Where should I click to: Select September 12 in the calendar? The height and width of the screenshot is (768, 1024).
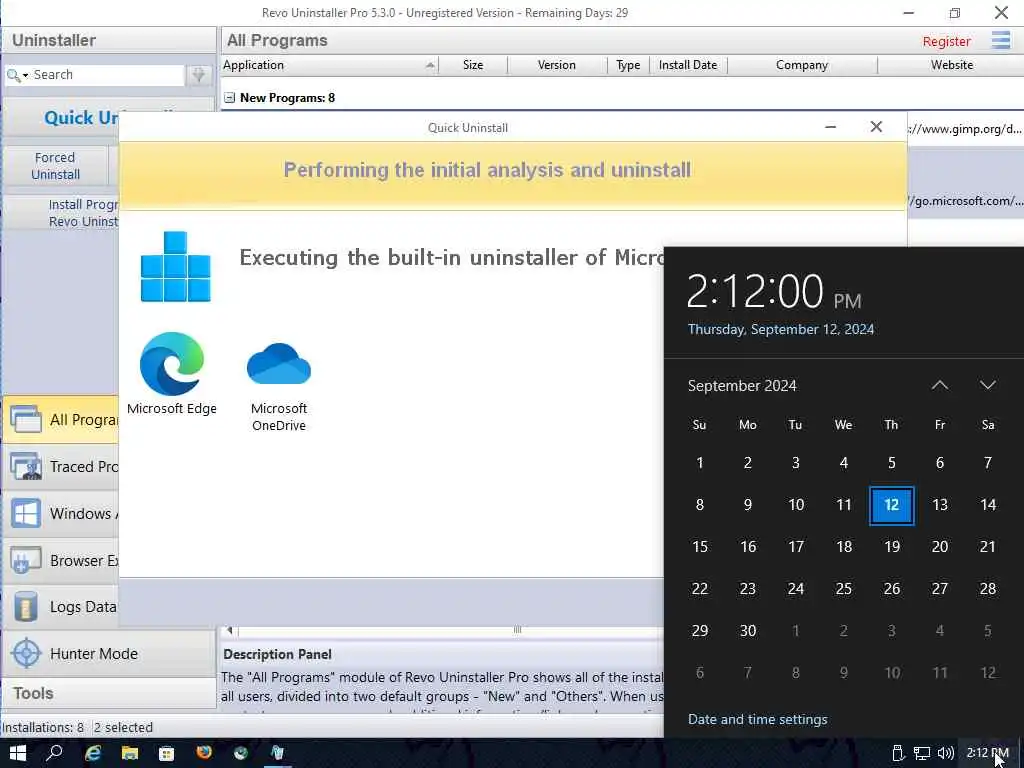point(891,505)
